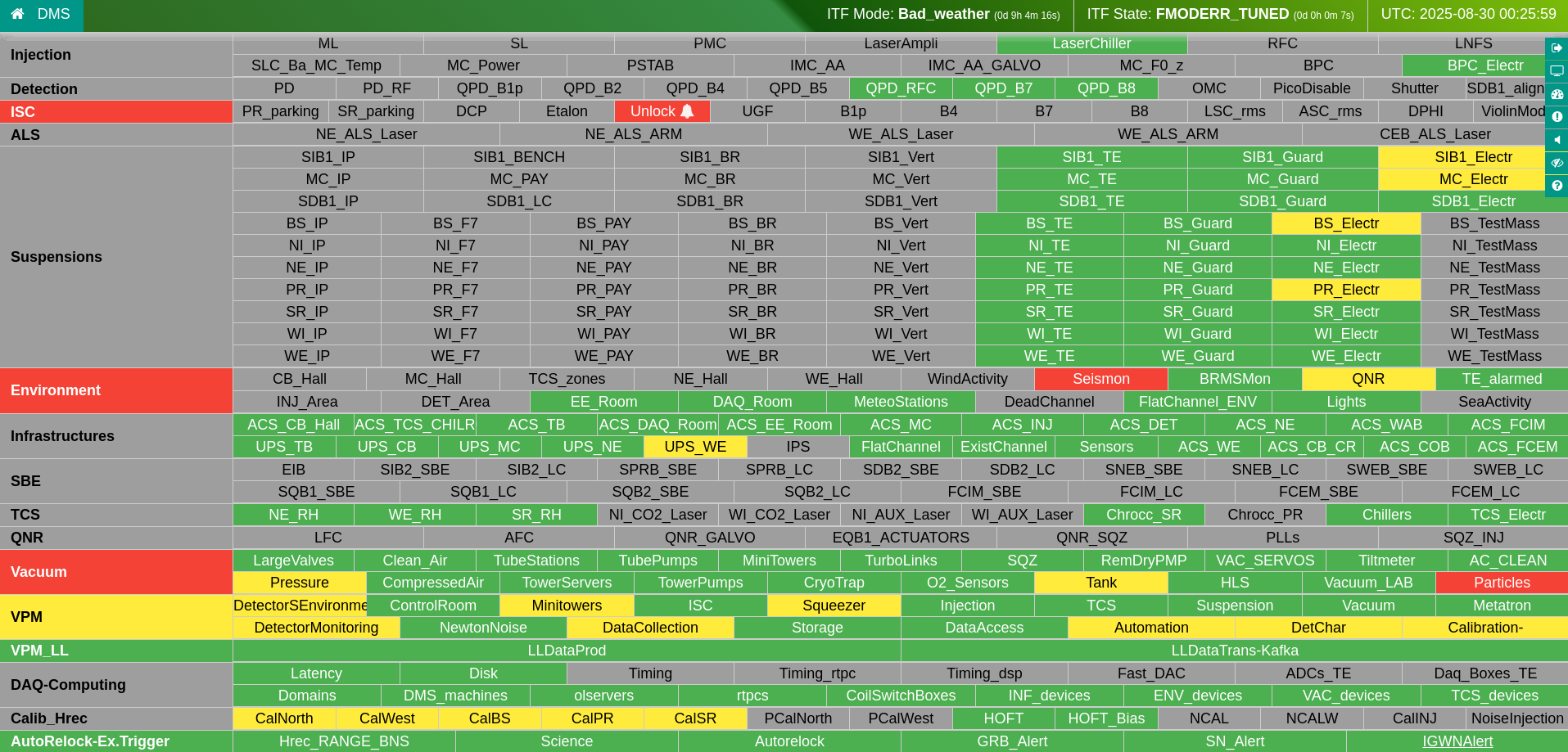
Task: Open the yellow Minitowers VPM cell
Action: 567,606
